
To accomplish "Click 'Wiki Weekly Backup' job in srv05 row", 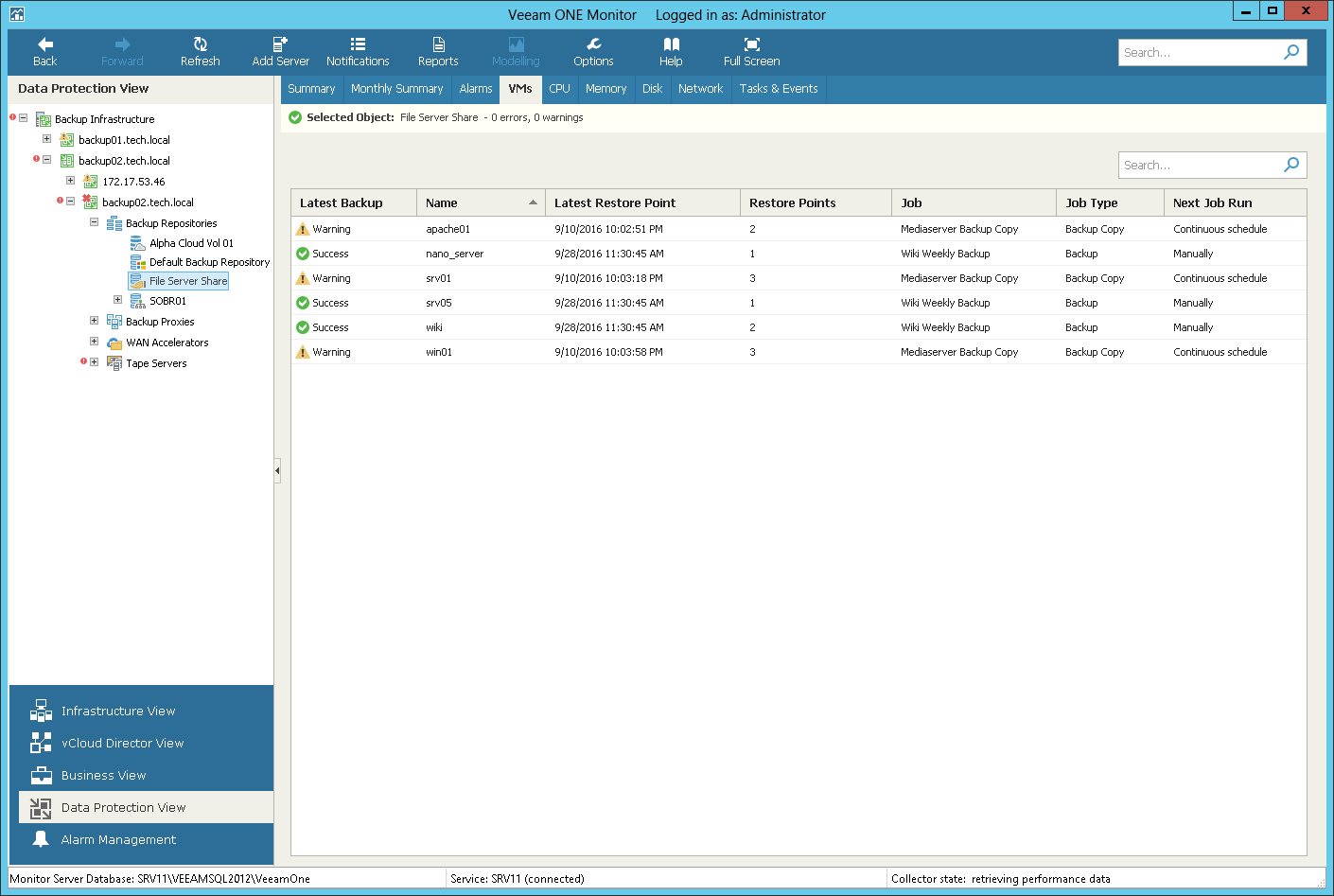I will [945, 303].
